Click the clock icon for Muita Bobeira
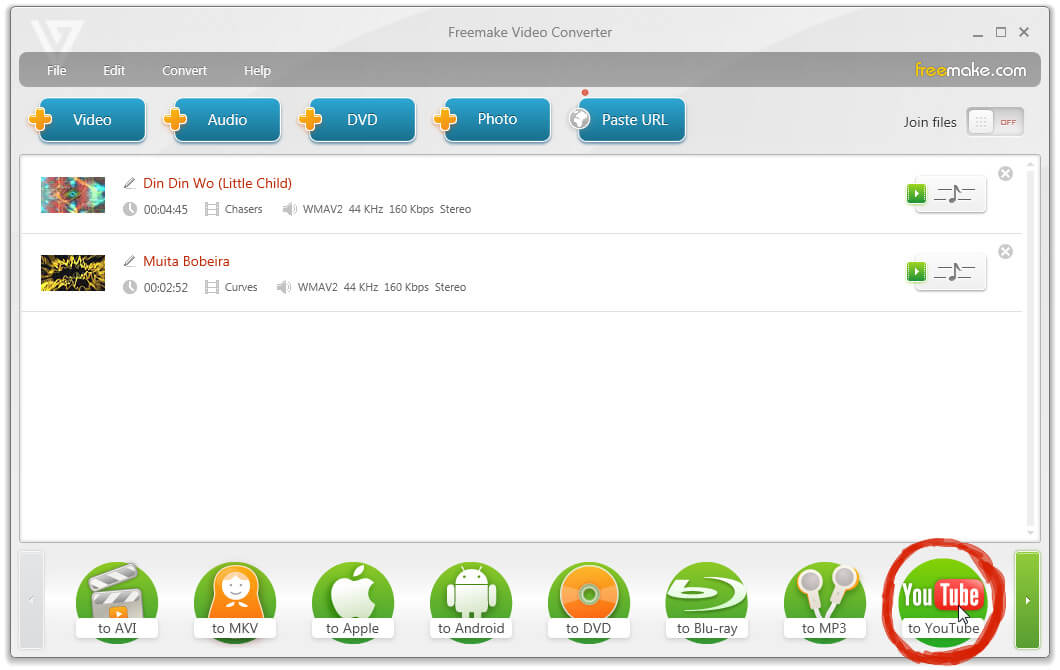Screen dimensions: 1060x670 tap(130, 287)
